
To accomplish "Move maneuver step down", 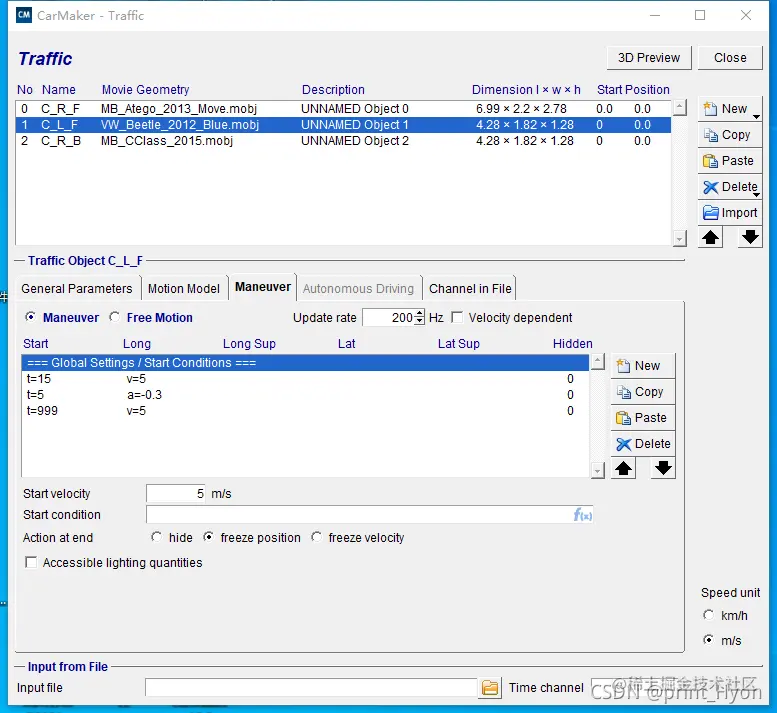I will (x=663, y=468).
